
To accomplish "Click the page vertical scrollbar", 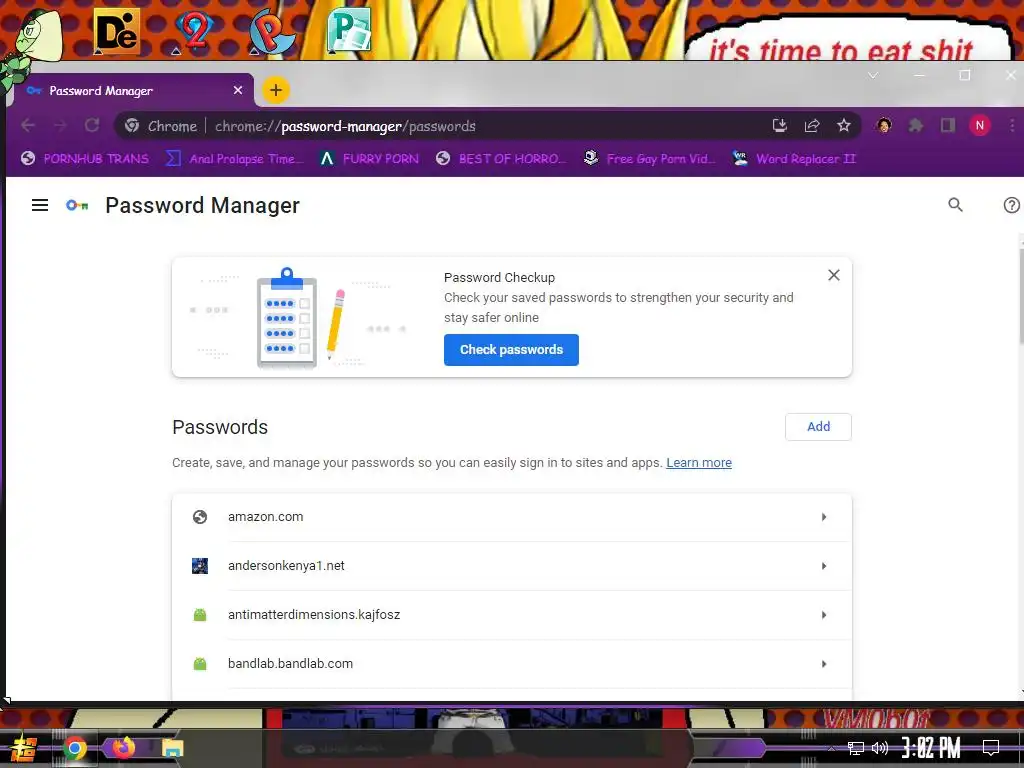I will [1021, 297].
